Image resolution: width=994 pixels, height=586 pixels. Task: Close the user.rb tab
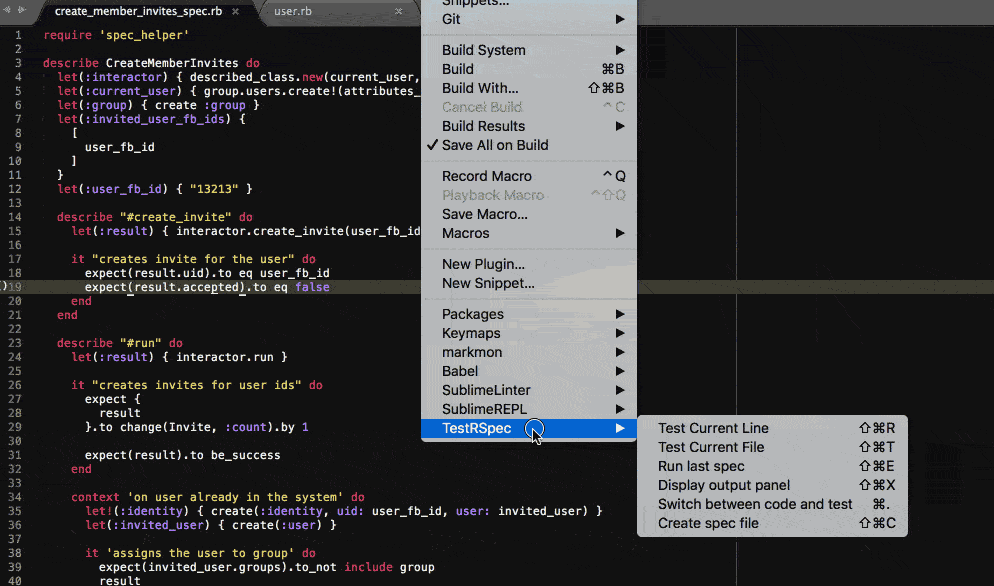pos(398,11)
